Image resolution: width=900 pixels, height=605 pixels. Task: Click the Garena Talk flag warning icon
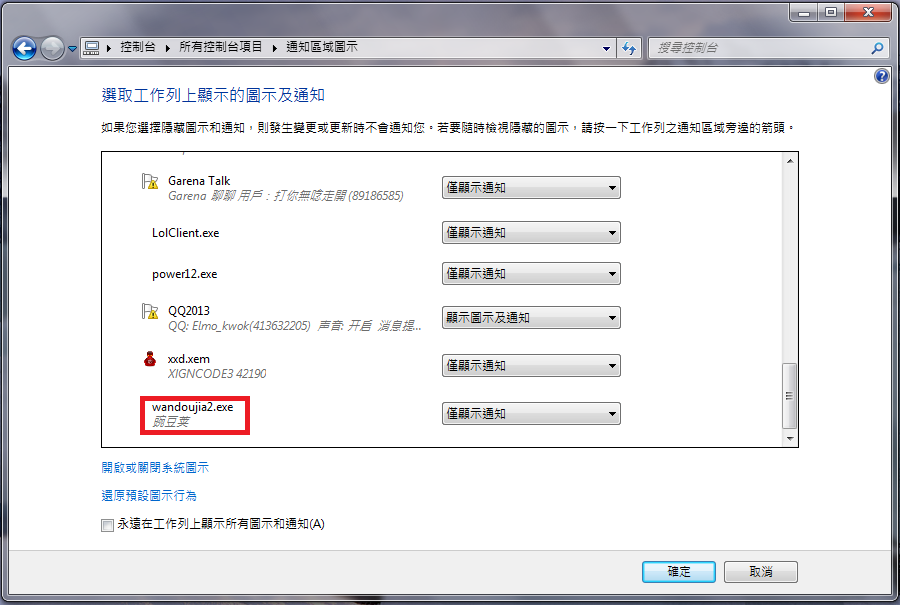coord(150,181)
